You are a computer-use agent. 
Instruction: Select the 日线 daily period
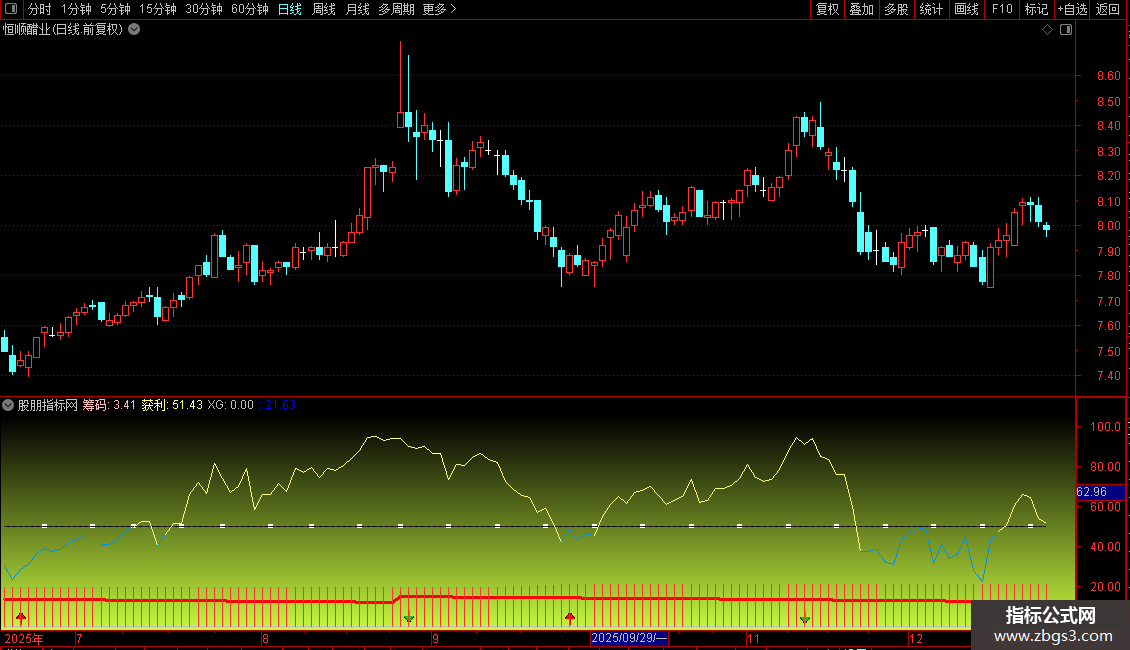[290, 9]
